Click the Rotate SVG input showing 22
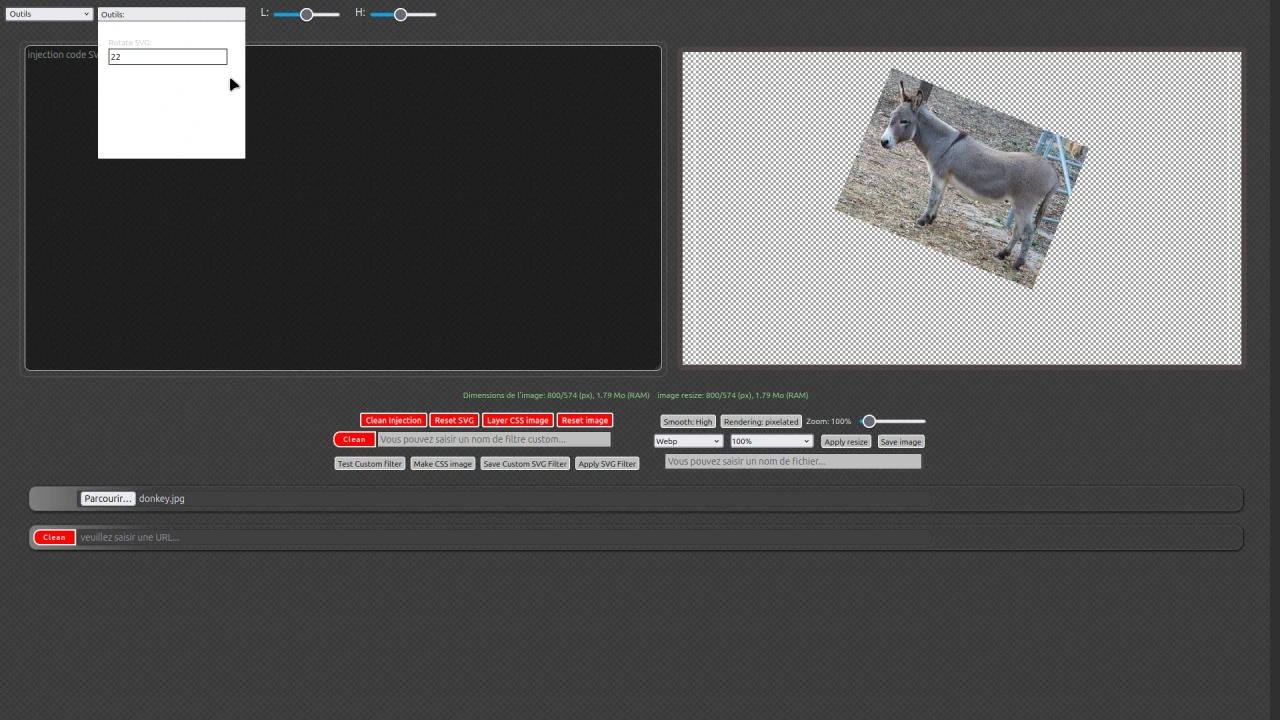 tap(167, 56)
